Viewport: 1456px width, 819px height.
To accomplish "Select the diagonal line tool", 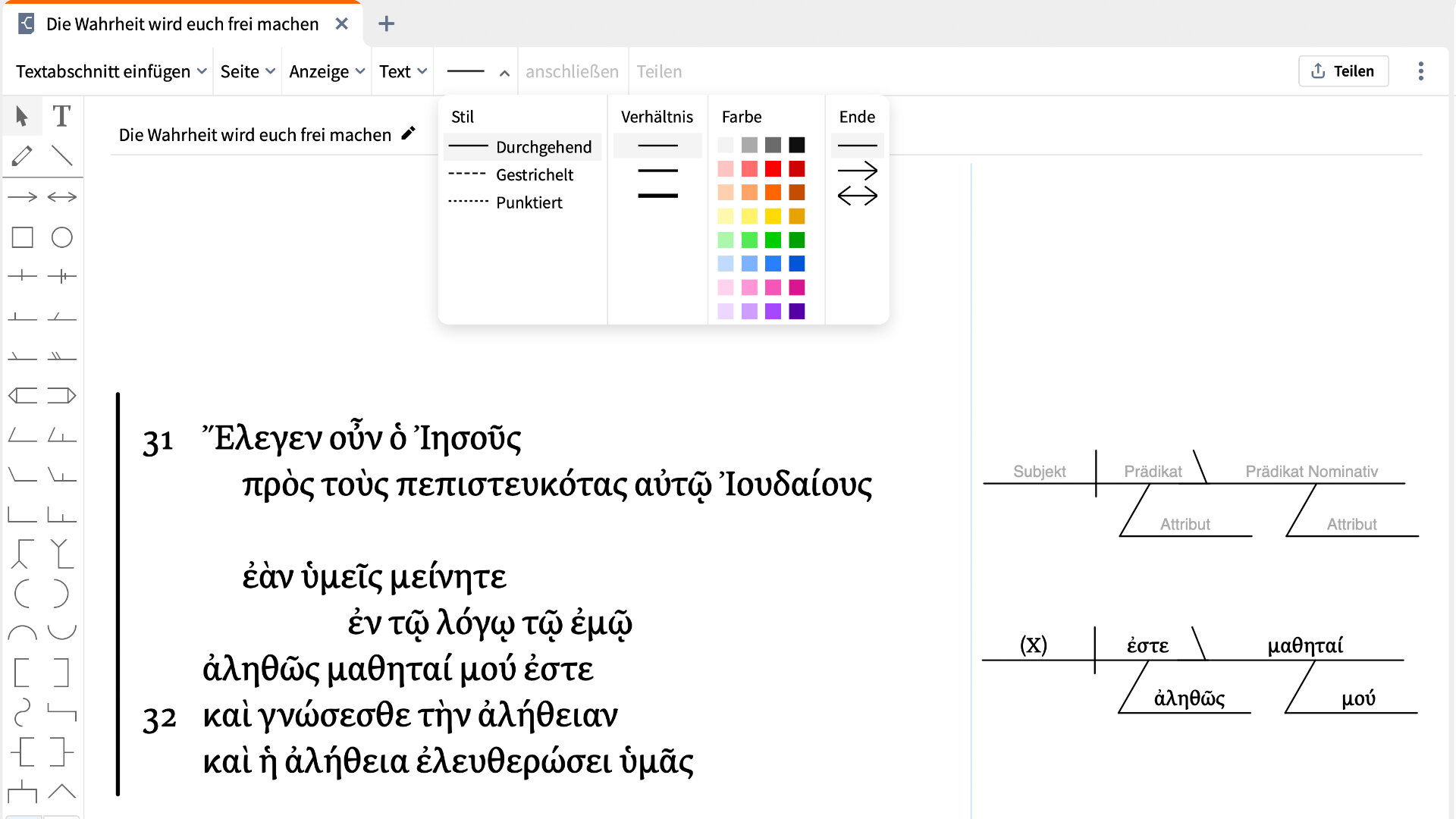I will 61,156.
